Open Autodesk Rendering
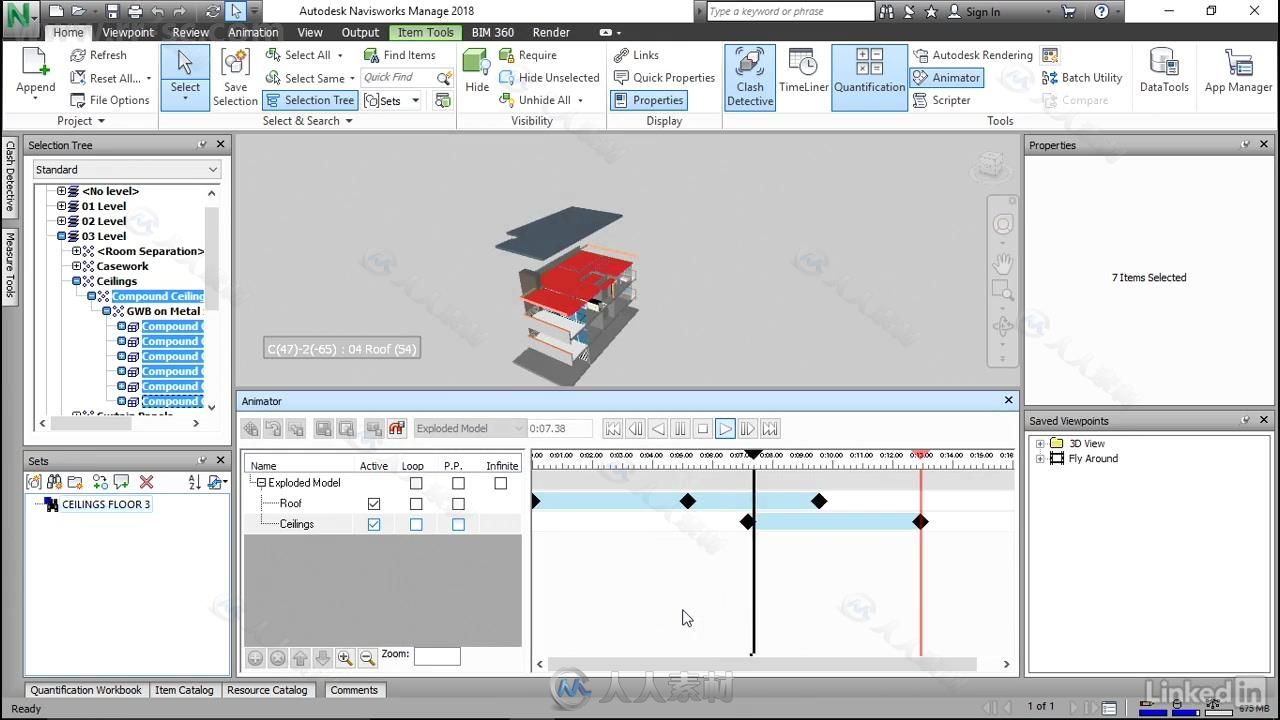This screenshot has height=720, width=1280. coord(973,55)
